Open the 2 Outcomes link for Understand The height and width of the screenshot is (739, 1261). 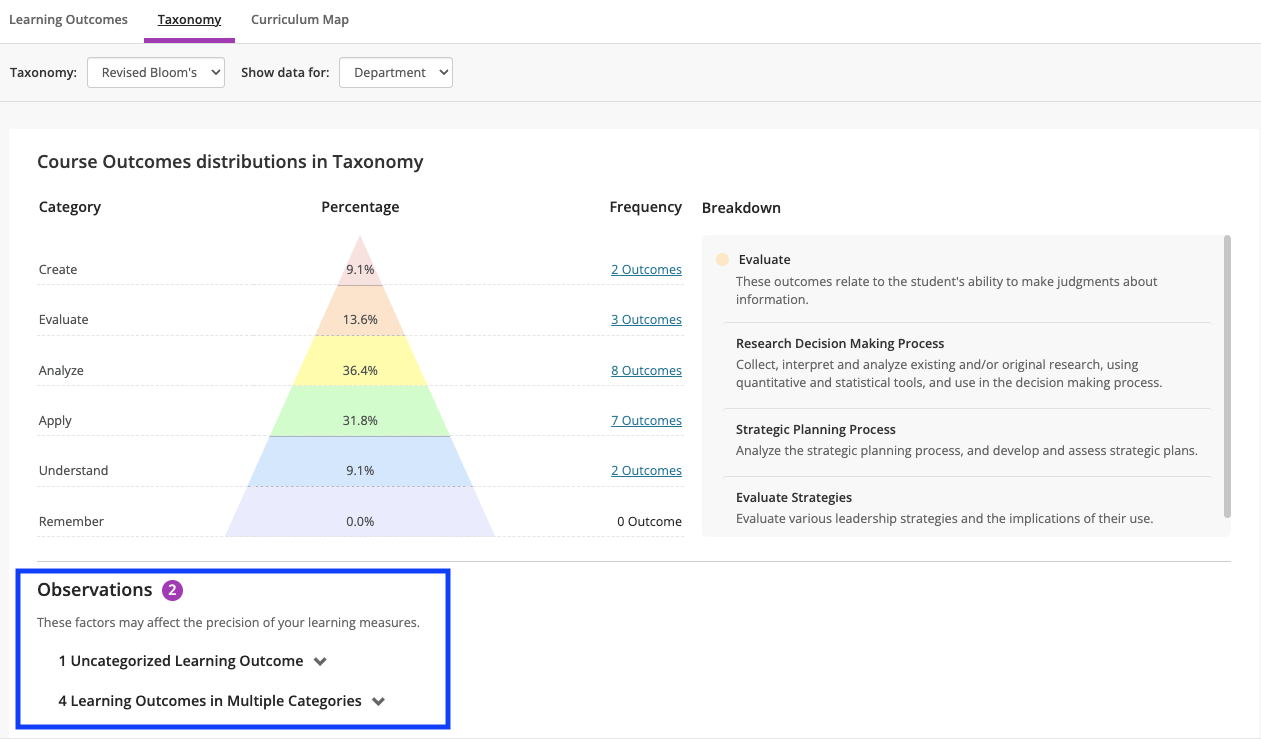pyautogui.click(x=646, y=471)
